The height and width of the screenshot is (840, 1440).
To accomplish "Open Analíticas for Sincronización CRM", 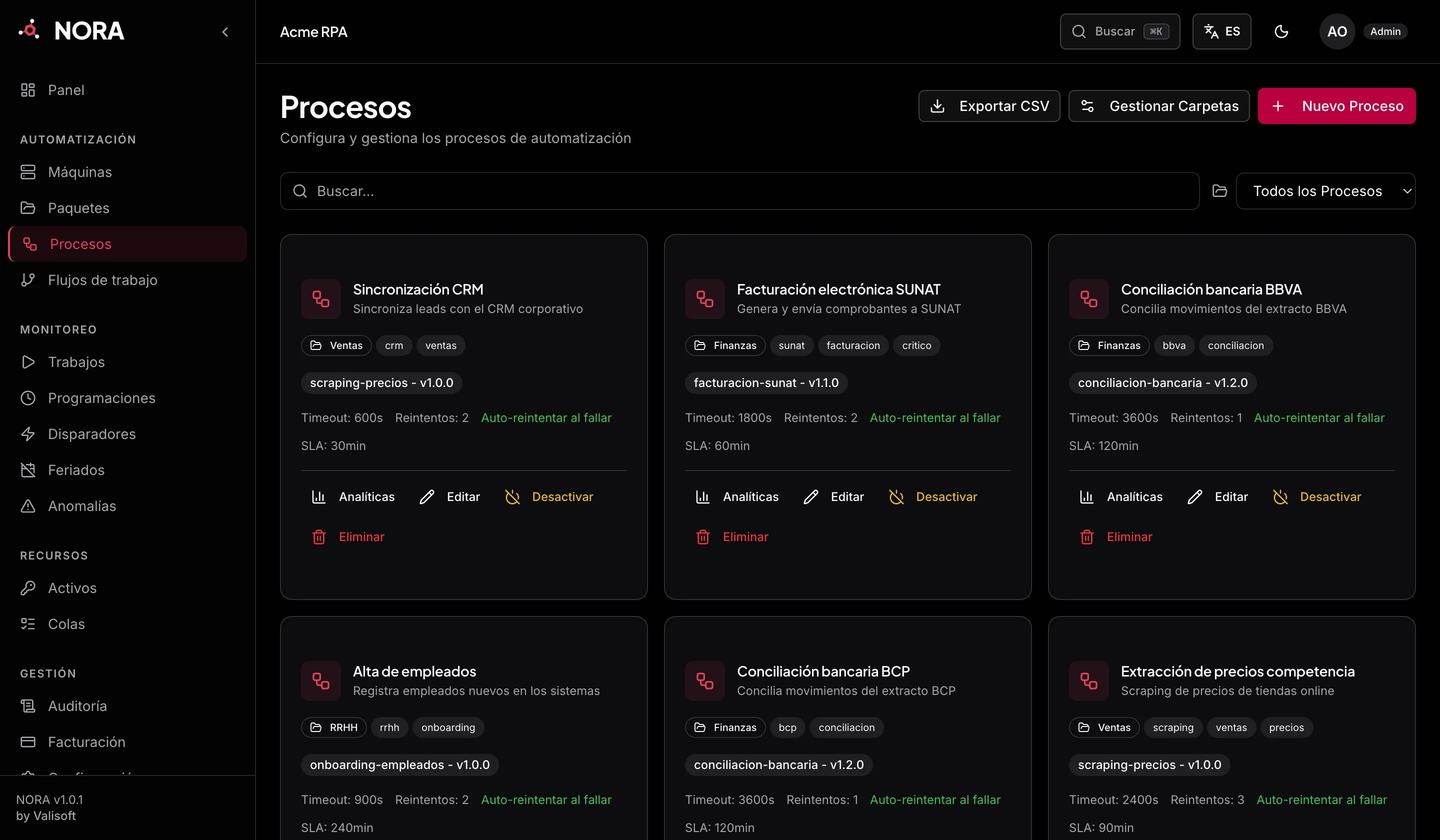I will [x=353, y=496].
